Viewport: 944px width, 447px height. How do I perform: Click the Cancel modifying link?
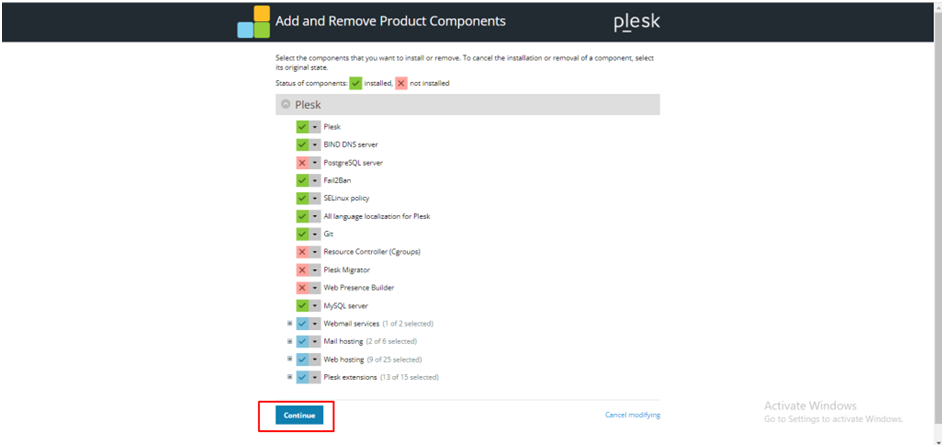tap(632, 415)
